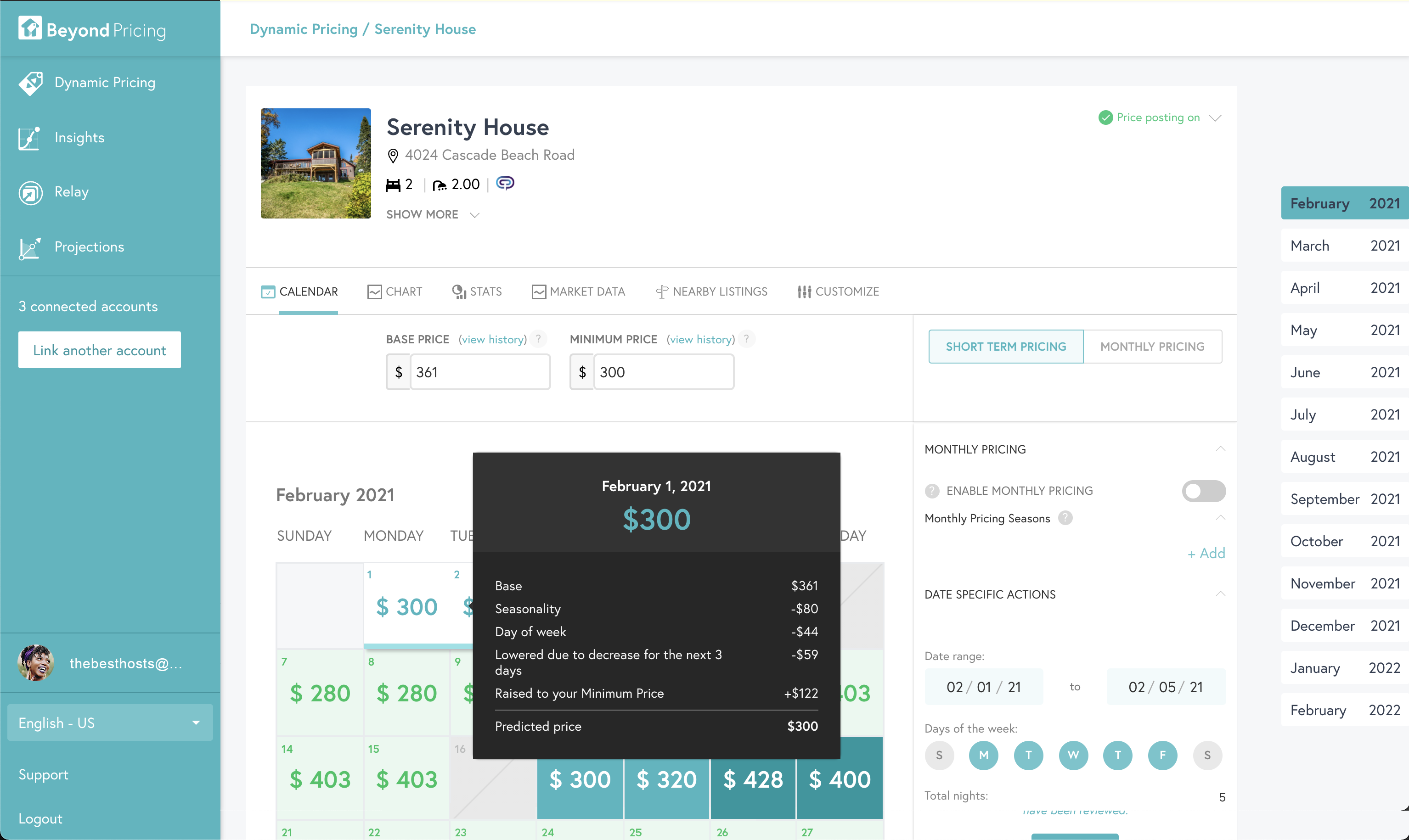Image resolution: width=1409 pixels, height=840 pixels.
Task: Toggle Thursday day-of-week circle
Action: (1117, 755)
